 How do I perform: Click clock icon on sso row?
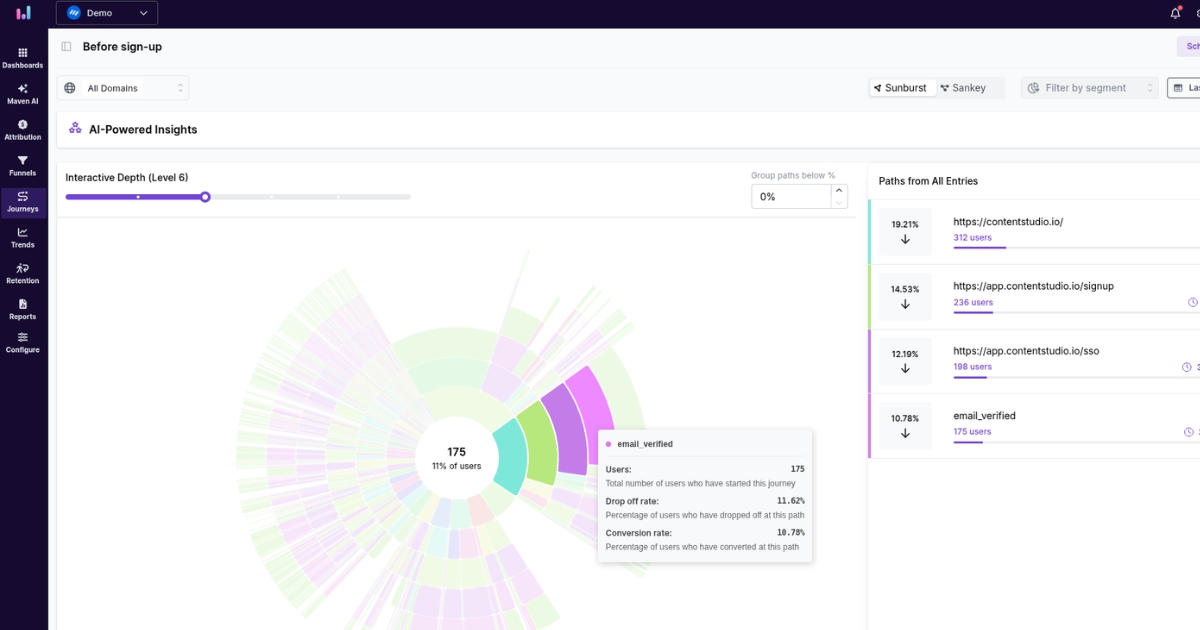(1187, 367)
